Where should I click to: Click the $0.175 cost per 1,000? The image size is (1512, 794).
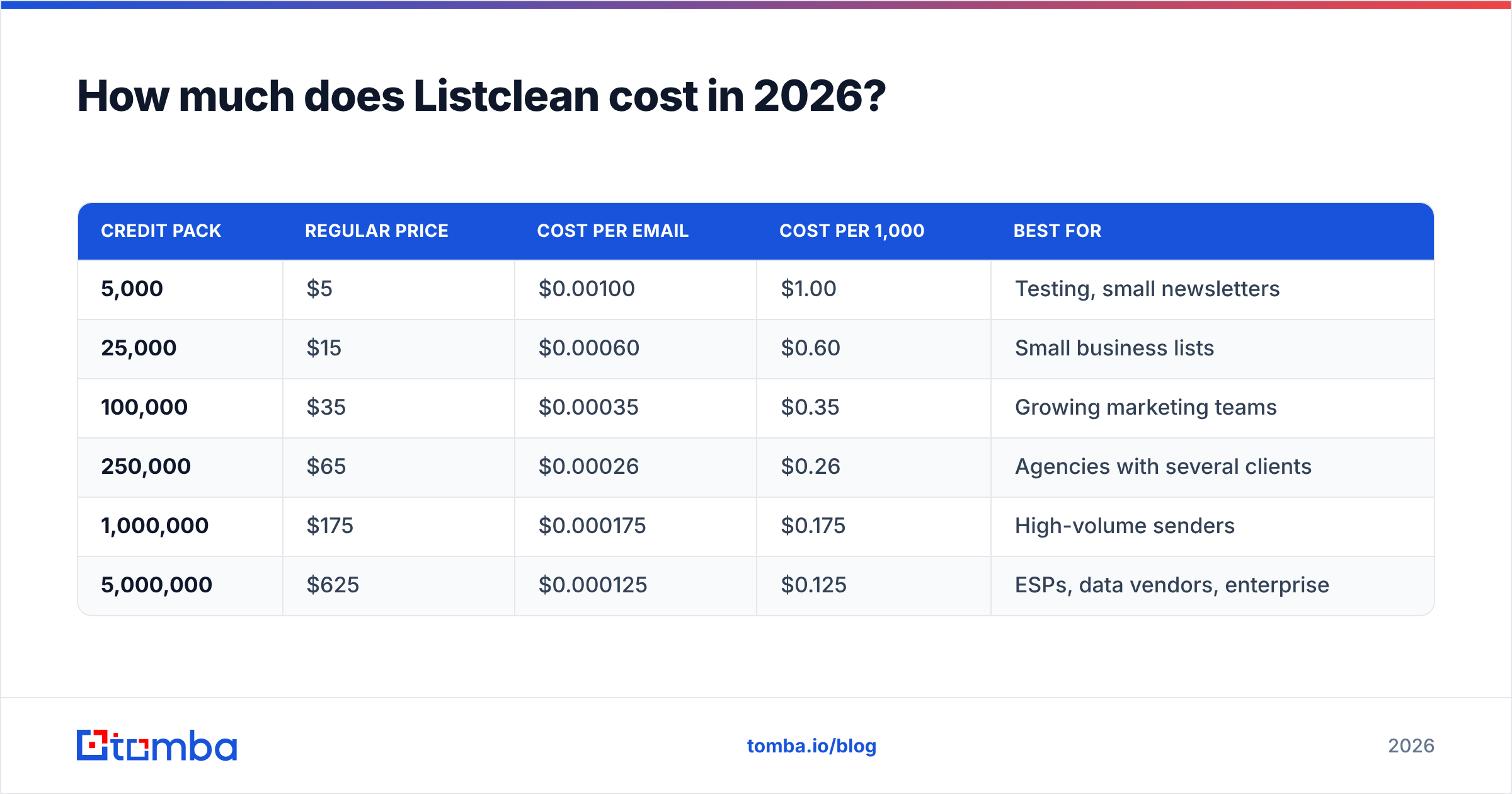tap(813, 526)
